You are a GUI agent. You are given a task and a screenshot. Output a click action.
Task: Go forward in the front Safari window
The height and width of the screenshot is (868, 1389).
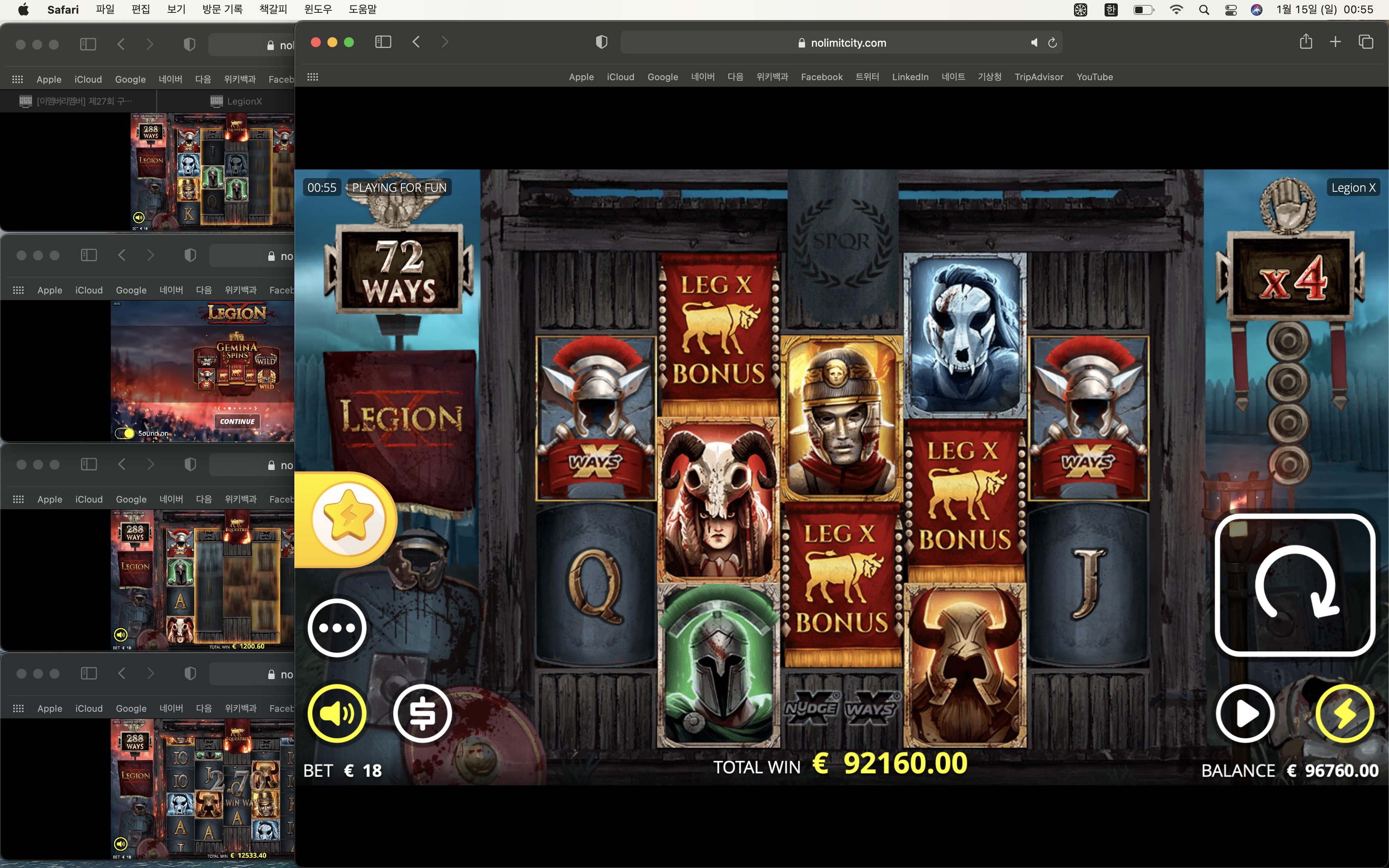pos(445,42)
